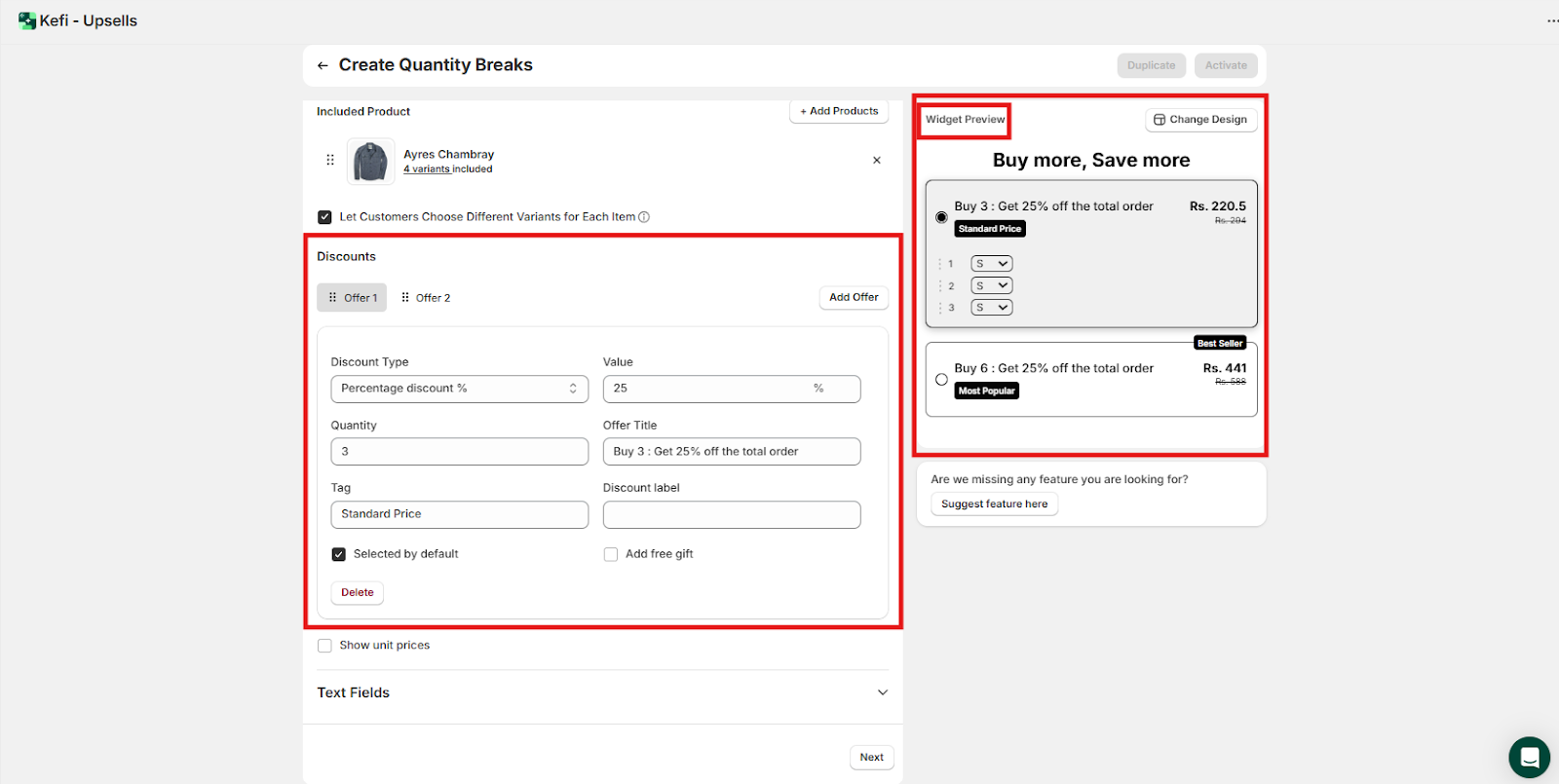This screenshot has width=1559, height=784.
Task: Switch to the Offer 2 tab
Action: pos(426,298)
